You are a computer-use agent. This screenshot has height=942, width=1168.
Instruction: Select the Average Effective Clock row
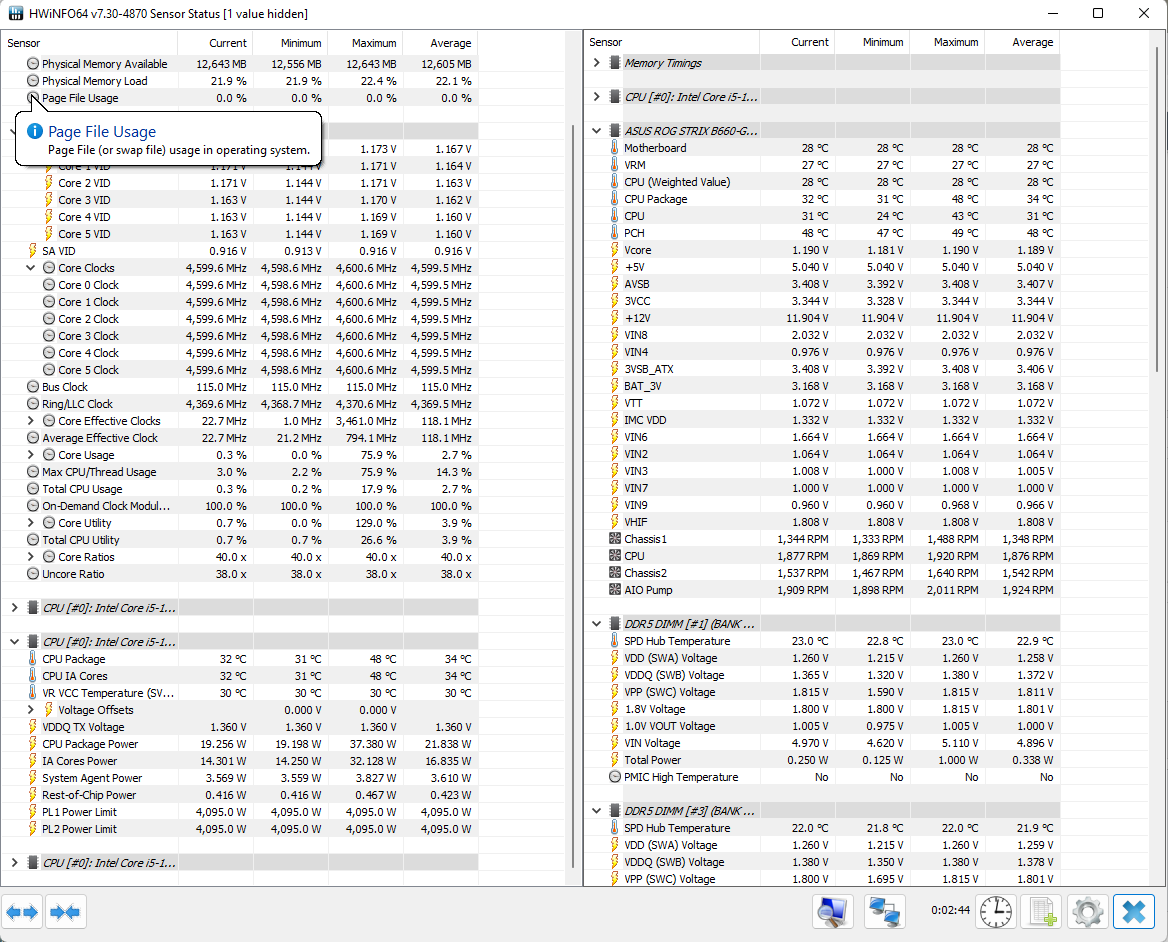pyautogui.click(x=239, y=438)
